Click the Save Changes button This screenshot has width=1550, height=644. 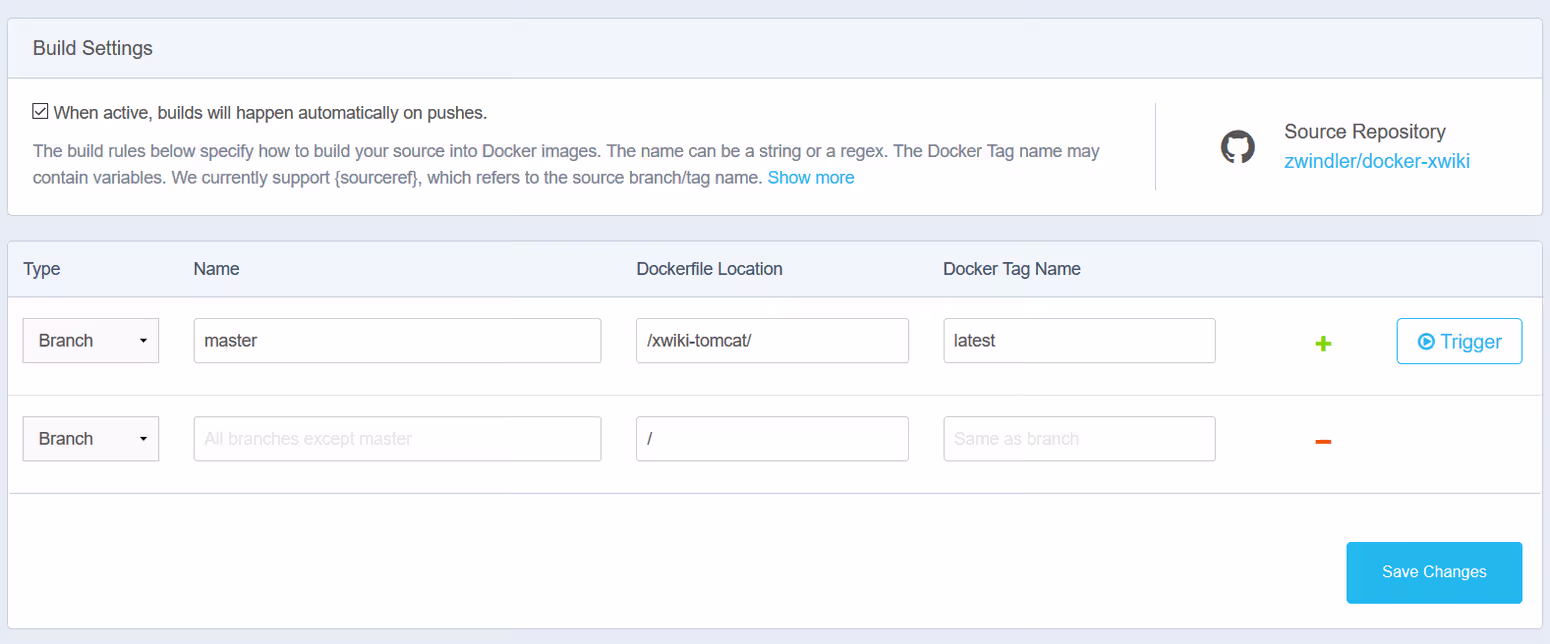[1433, 573]
